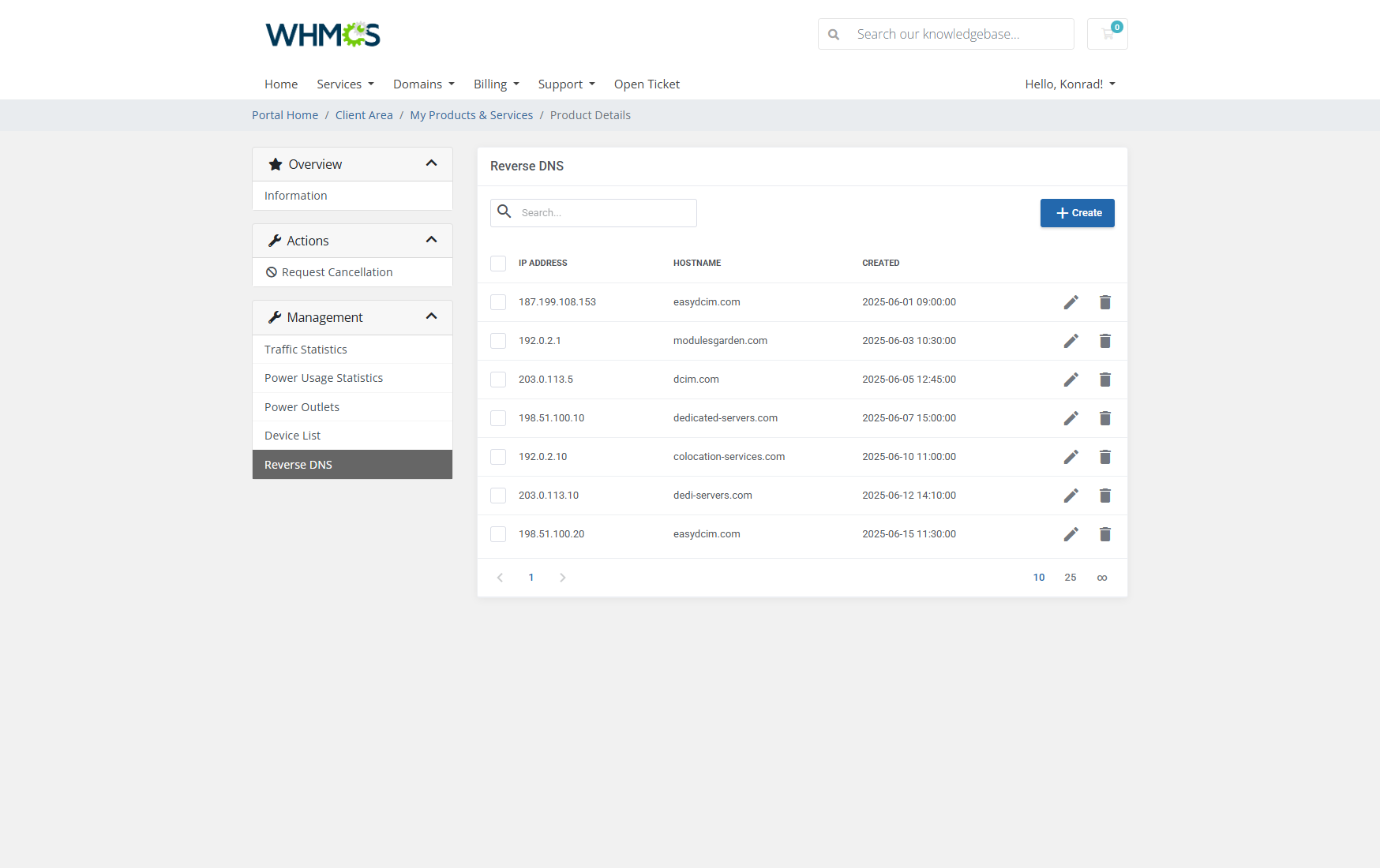Screen dimensions: 1380x868
Task: Delete the dcim.com record
Action: 1105,380
